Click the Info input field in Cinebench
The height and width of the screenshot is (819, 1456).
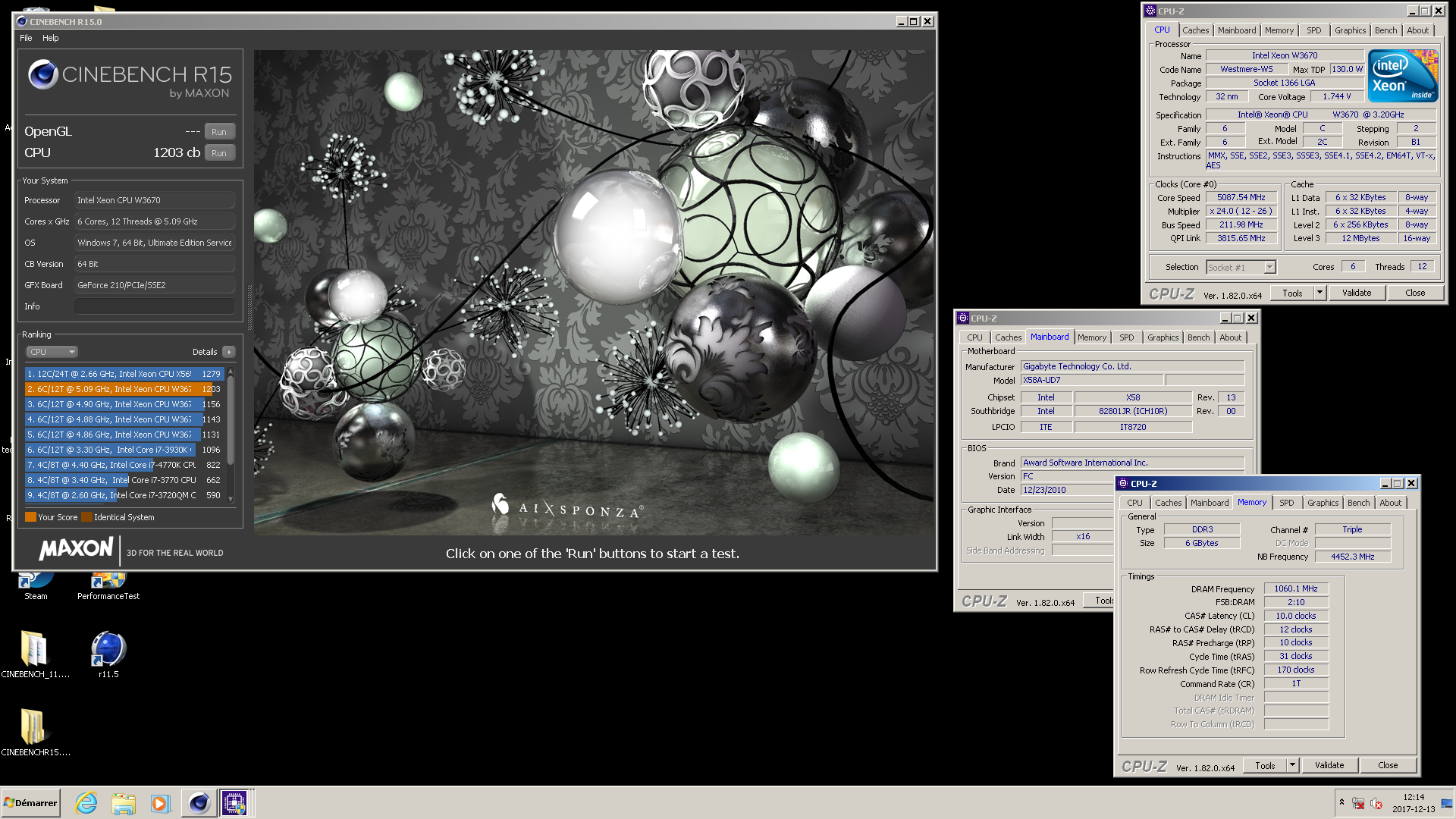155,306
